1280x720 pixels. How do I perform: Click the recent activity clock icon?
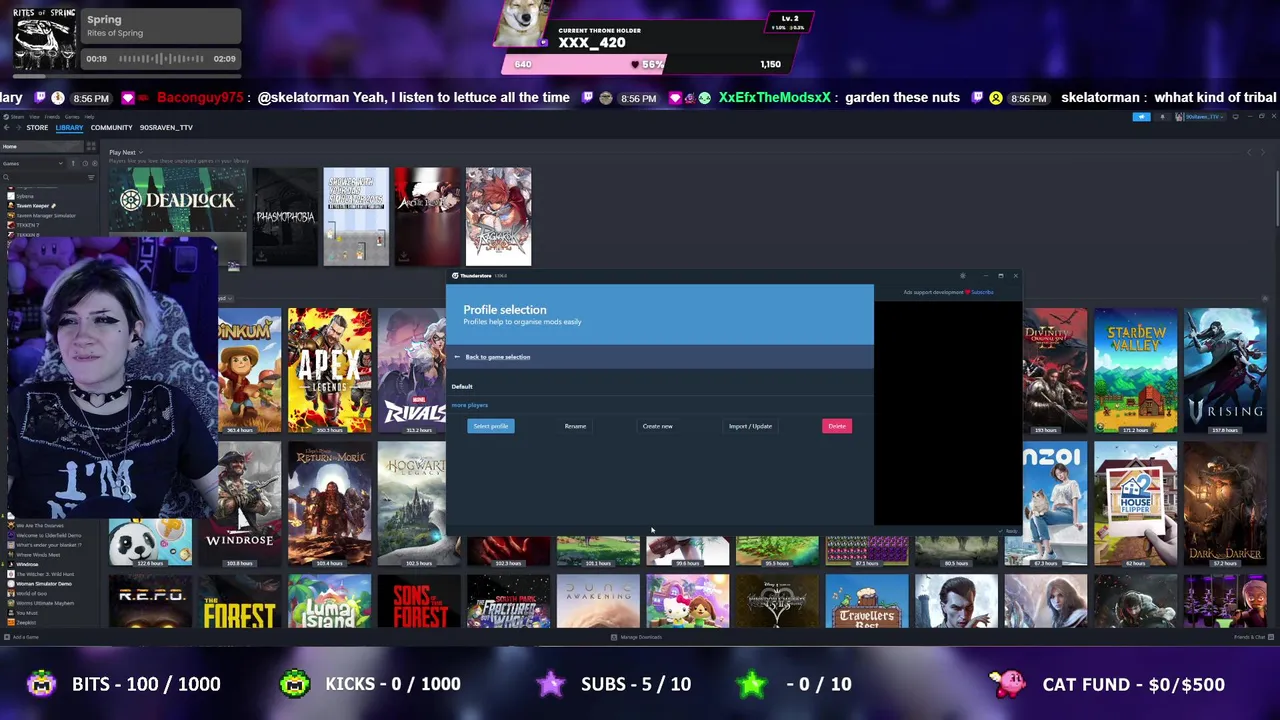[x=85, y=164]
